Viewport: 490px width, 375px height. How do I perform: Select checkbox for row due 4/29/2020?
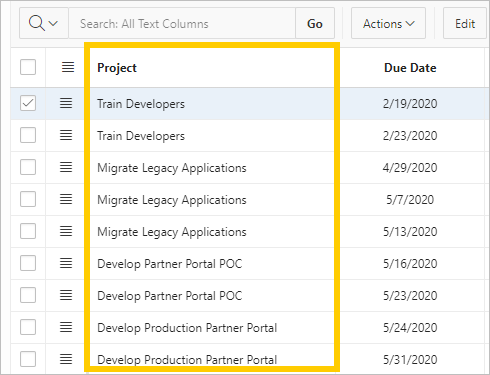pyautogui.click(x=28, y=167)
